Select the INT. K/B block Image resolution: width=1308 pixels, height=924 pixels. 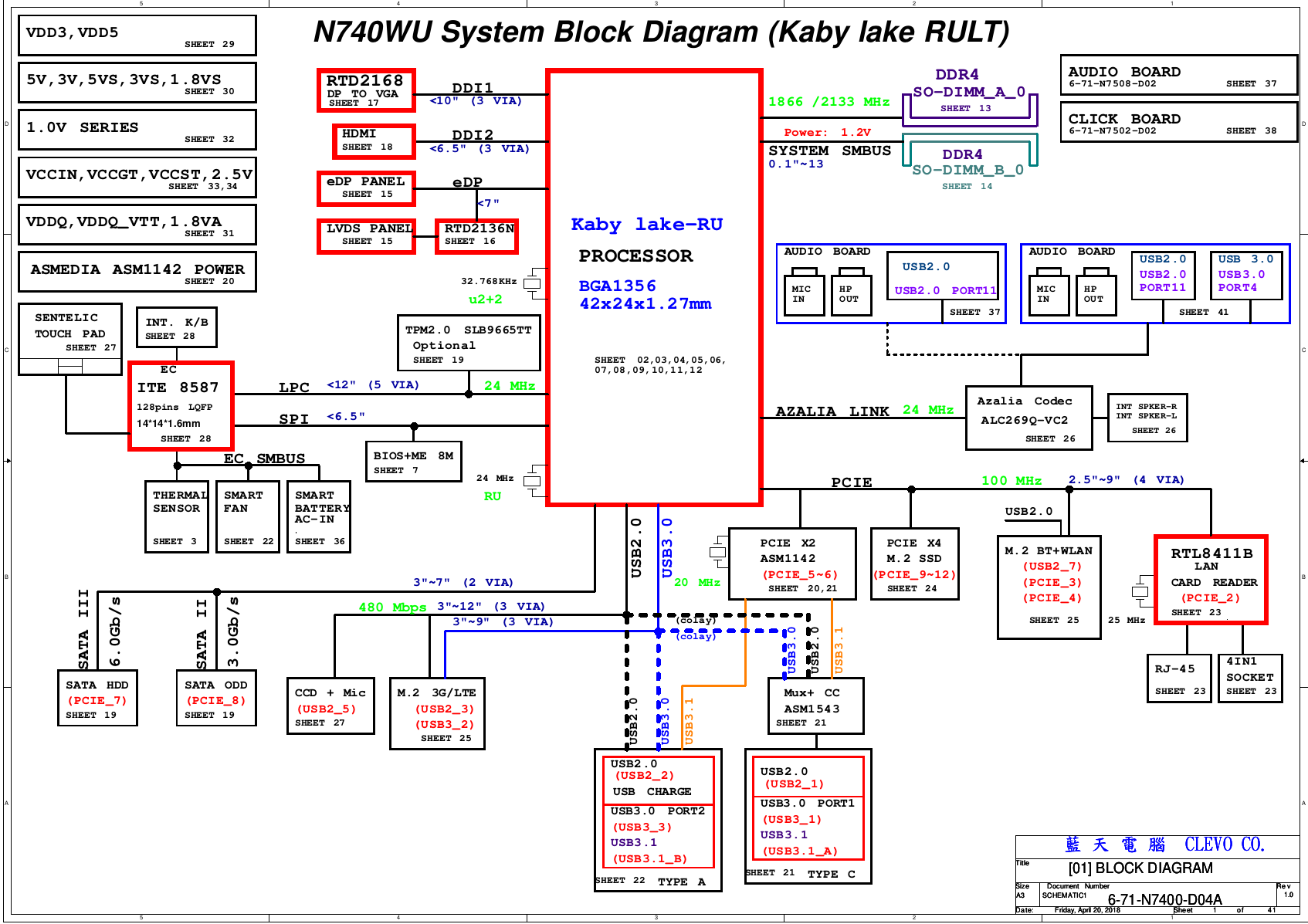(177, 327)
